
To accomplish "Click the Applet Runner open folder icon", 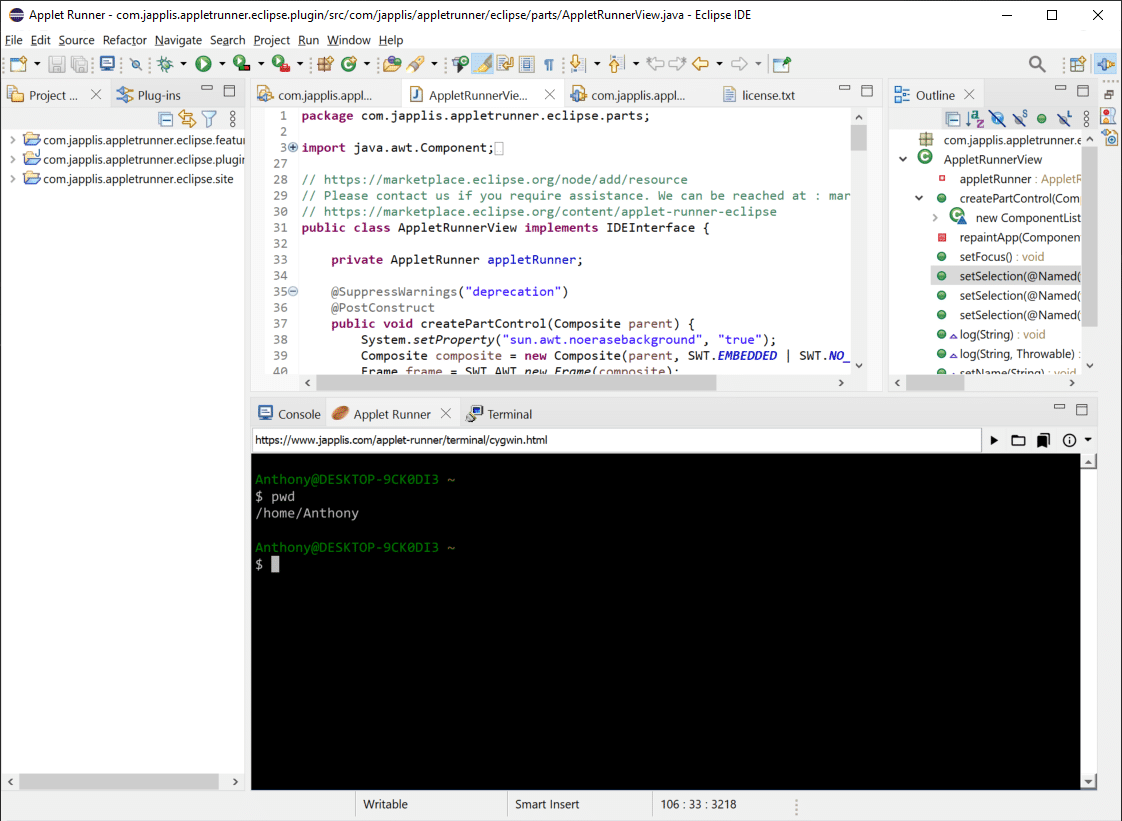I will [1018, 440].
